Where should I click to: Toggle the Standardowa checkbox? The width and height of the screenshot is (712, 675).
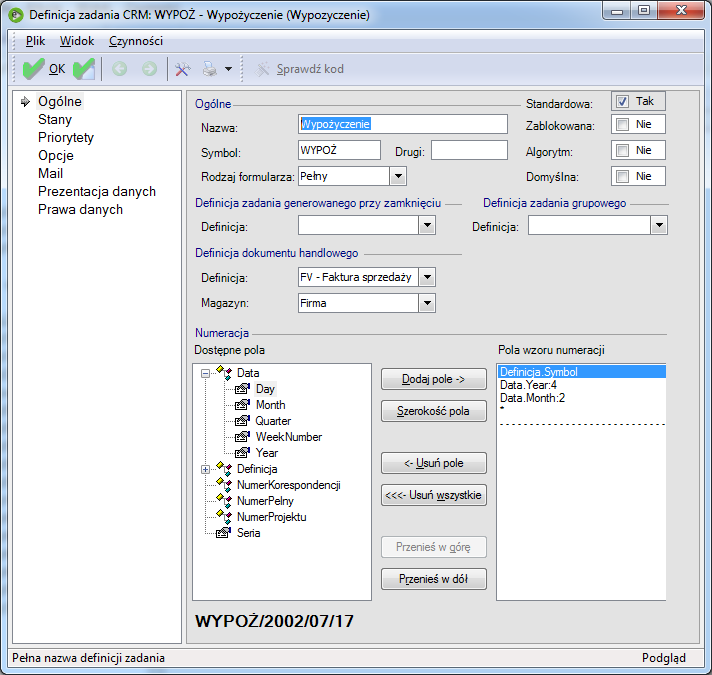tap(623, 101)
